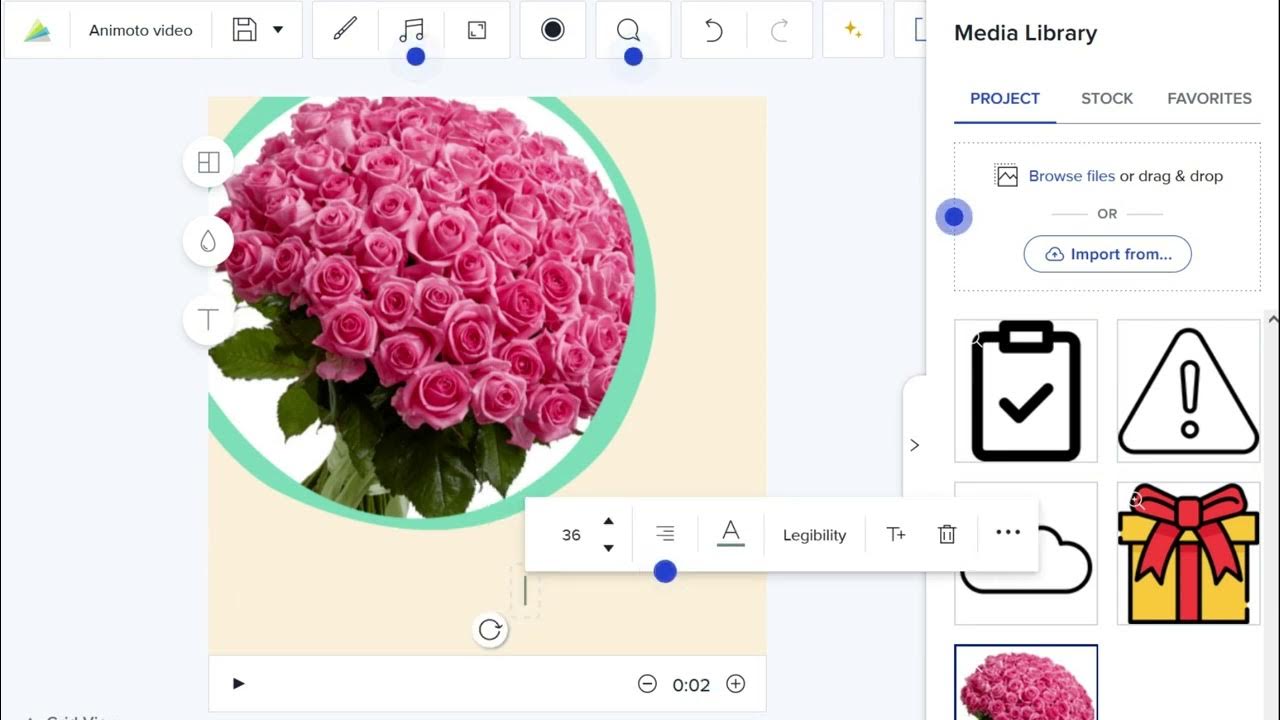
Task: Click the Browse files link
Action: 1072,176
